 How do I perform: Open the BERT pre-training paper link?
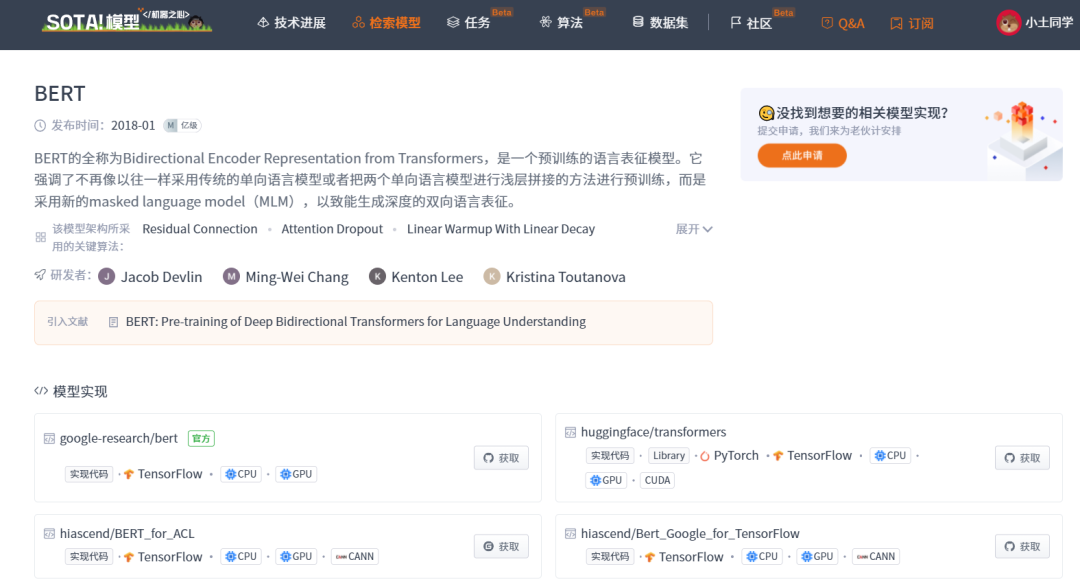coord(355,322)
